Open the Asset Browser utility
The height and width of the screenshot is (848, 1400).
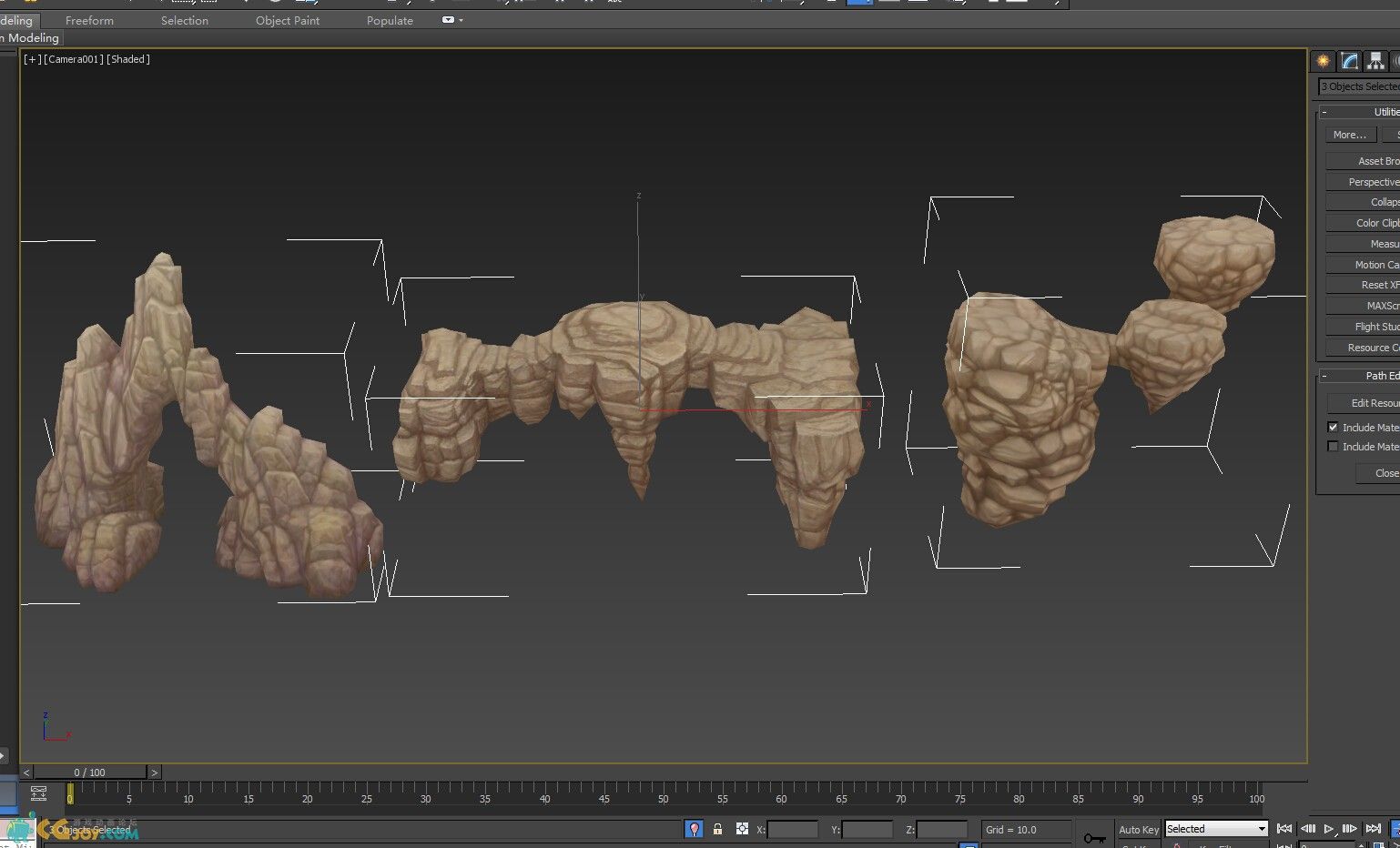(1363, 161)
